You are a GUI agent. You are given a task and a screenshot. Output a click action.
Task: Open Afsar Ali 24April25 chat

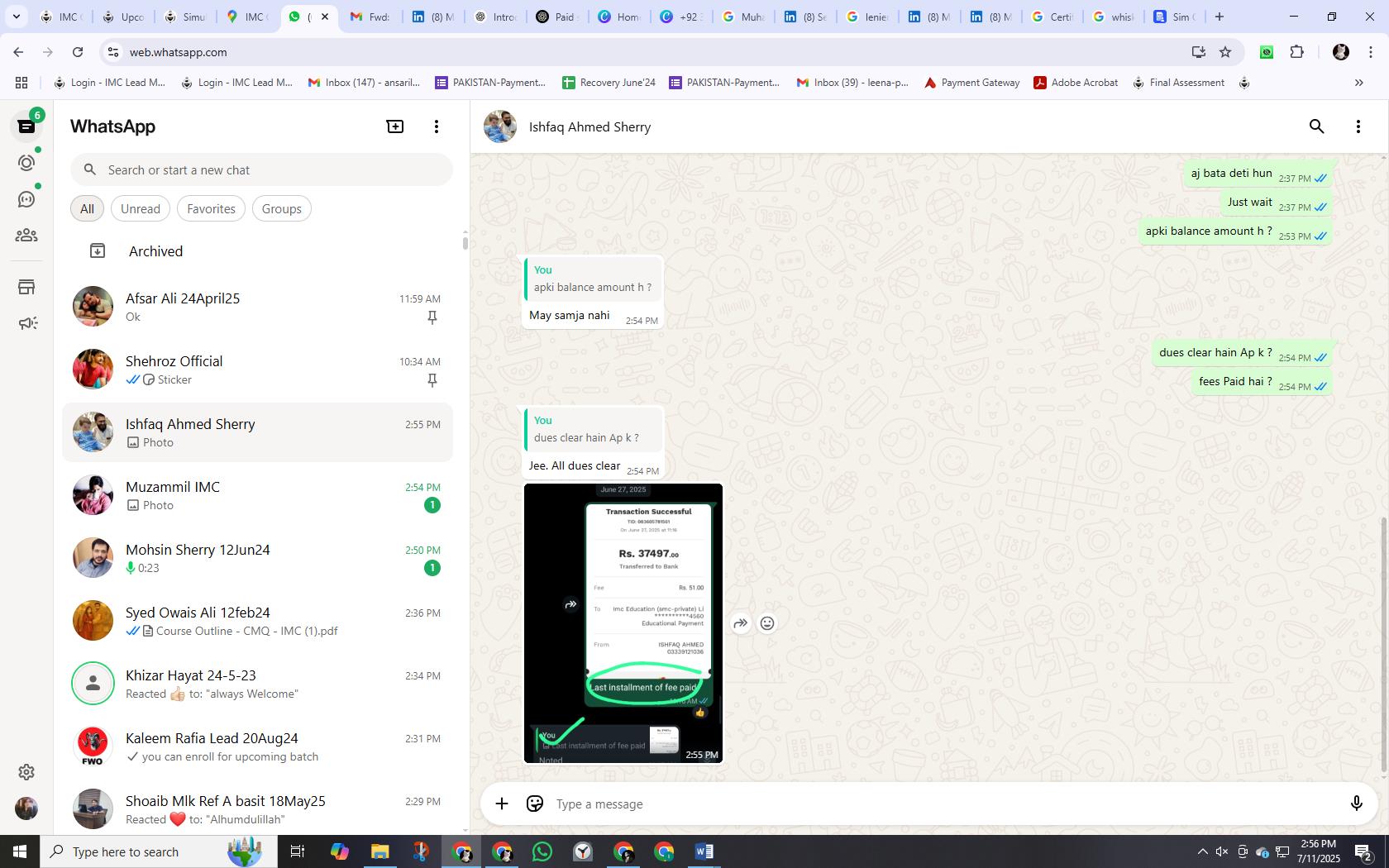[x=258, y=307]
